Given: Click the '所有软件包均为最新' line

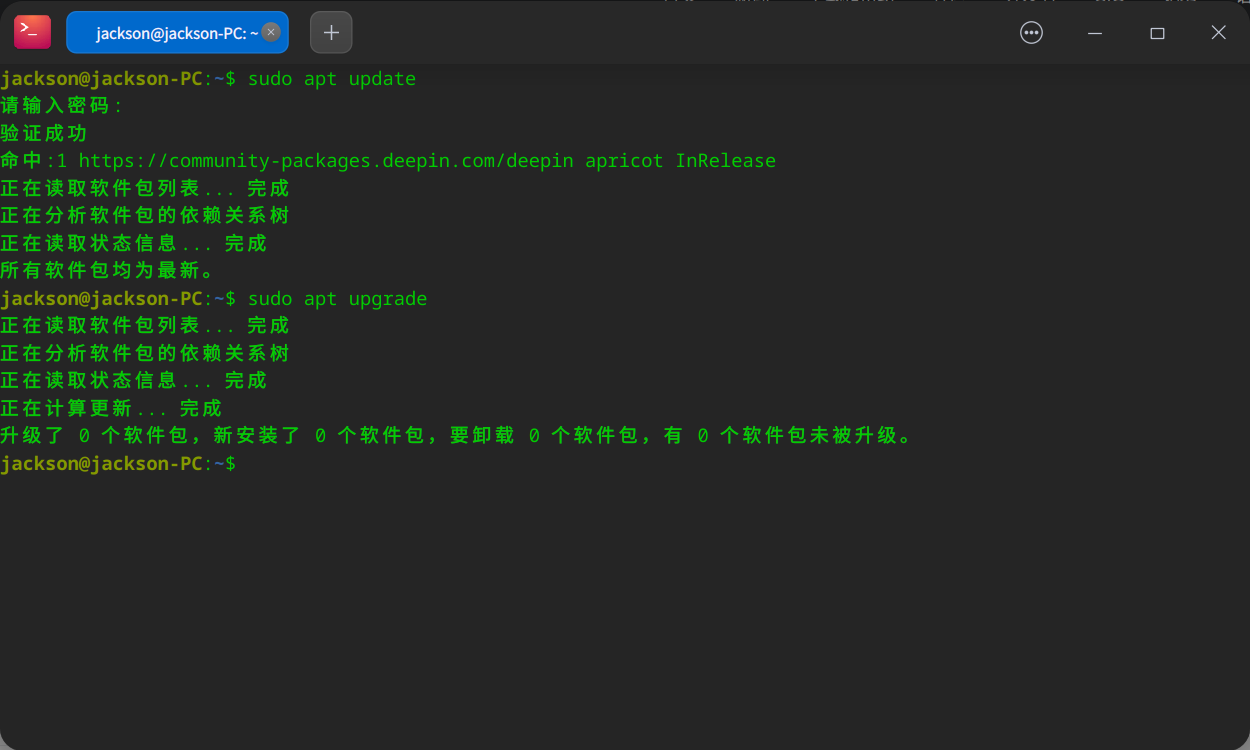Looking at the screenshot, I should pos(105,270).
